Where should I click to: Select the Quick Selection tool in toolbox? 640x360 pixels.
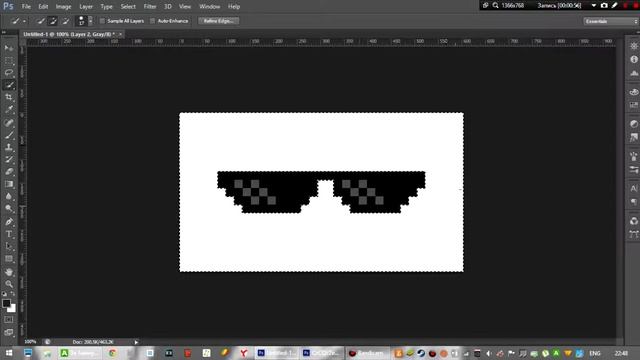9,85
